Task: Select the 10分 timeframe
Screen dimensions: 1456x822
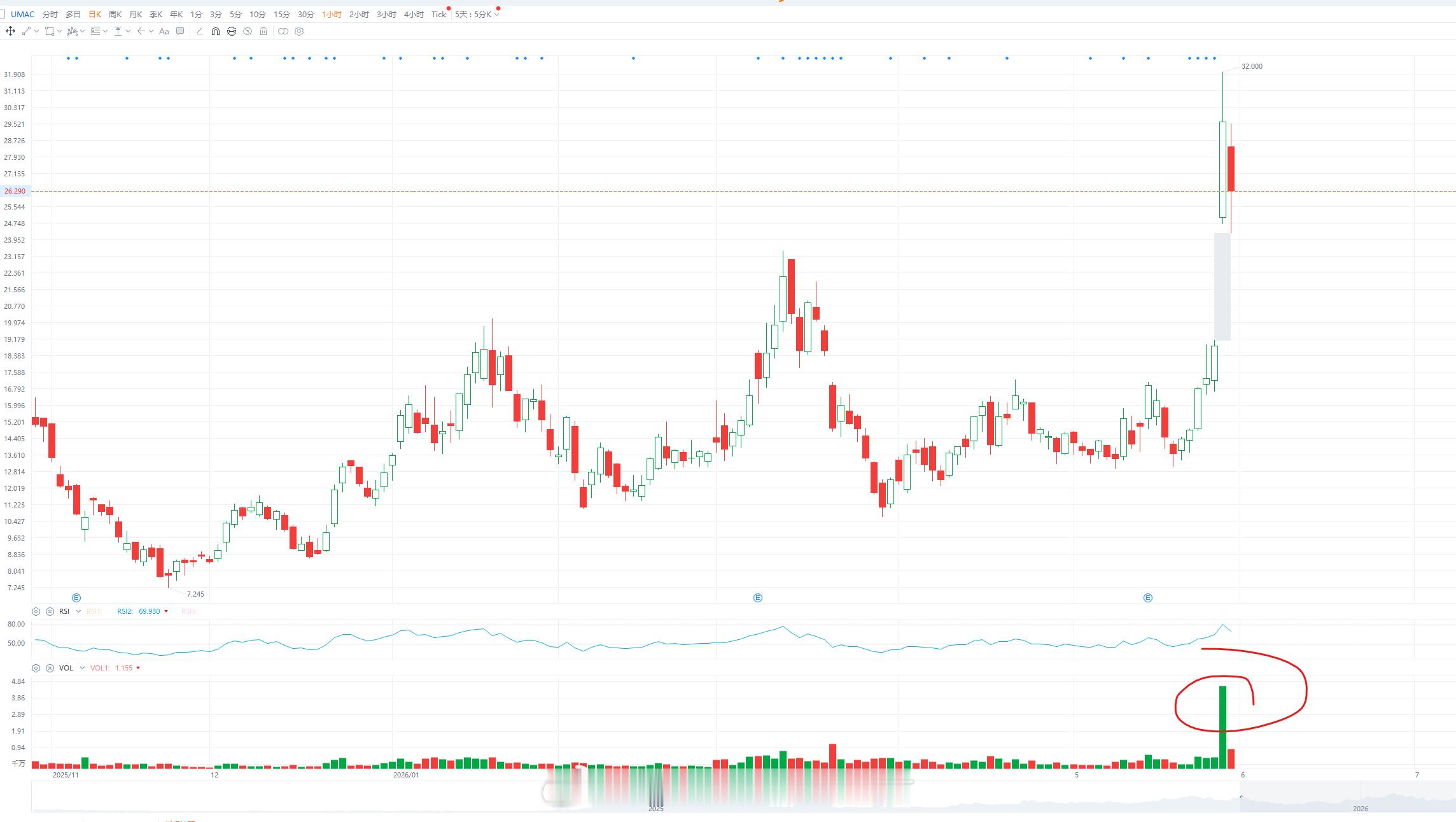Action: 258,14
